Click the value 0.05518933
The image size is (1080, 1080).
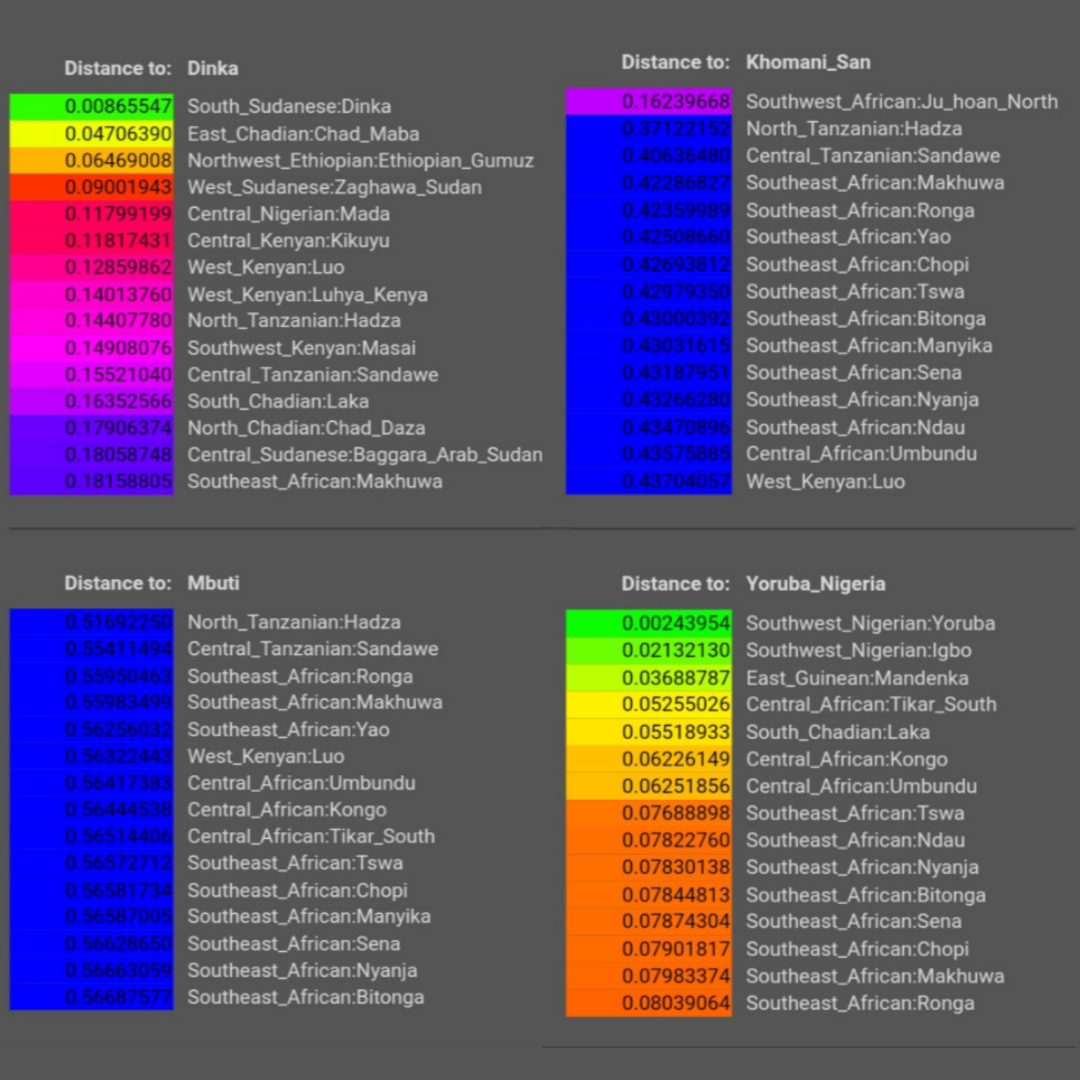675,731
